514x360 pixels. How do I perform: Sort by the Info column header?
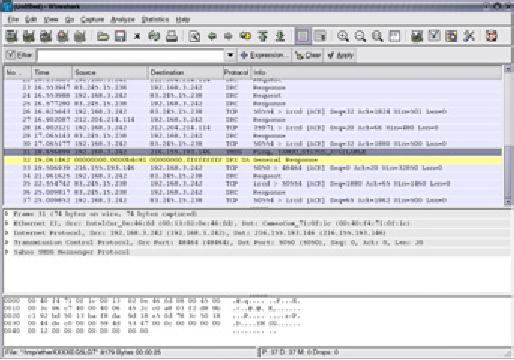tap(376, 72)
